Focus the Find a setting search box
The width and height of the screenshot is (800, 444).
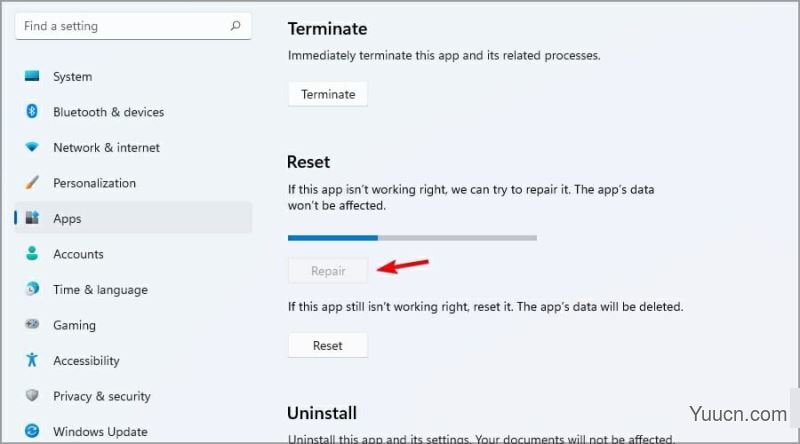[x=133, y=26]
